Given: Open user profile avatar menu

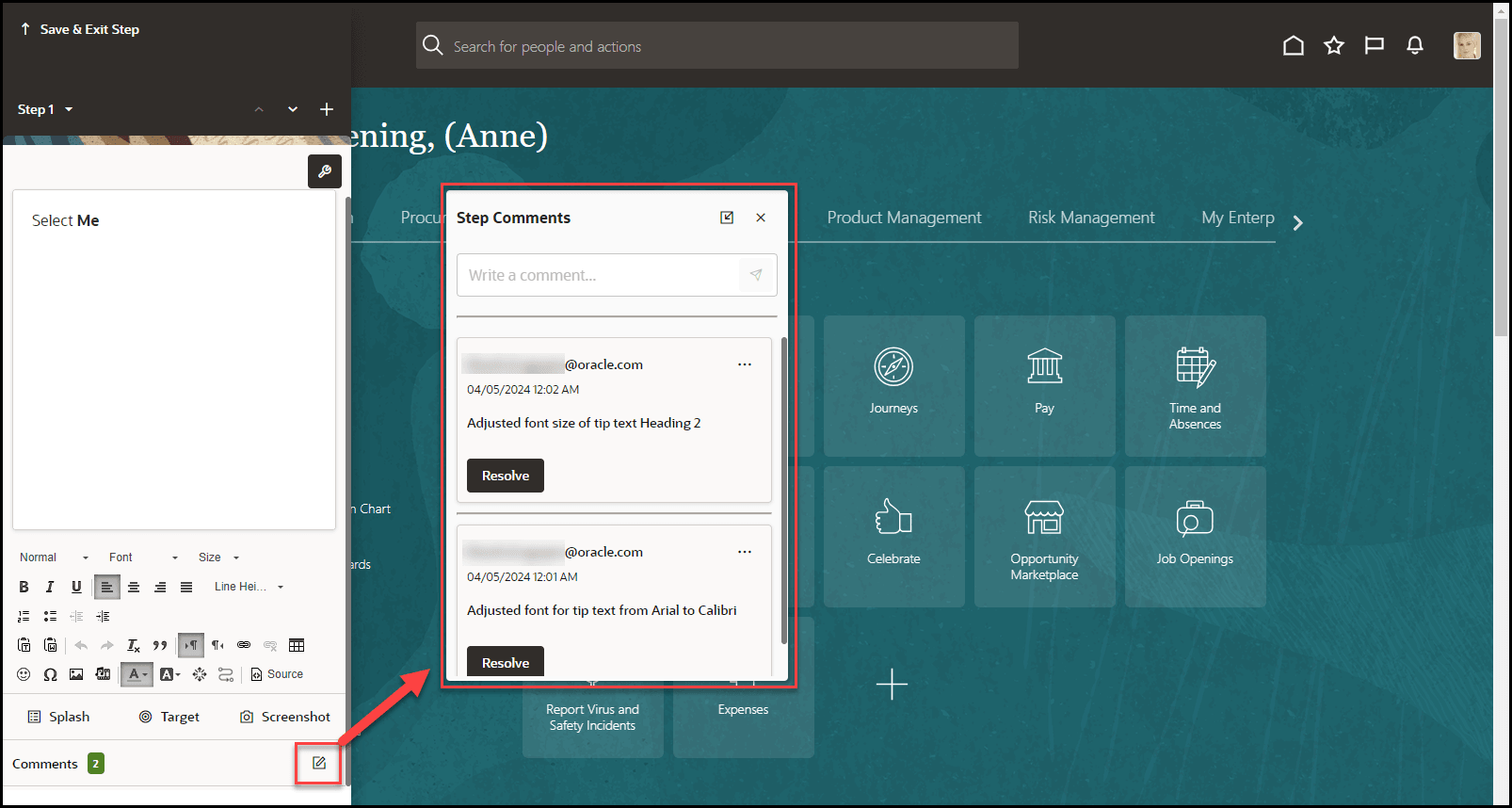Looking at the screenshot, I should (1467, 45).
